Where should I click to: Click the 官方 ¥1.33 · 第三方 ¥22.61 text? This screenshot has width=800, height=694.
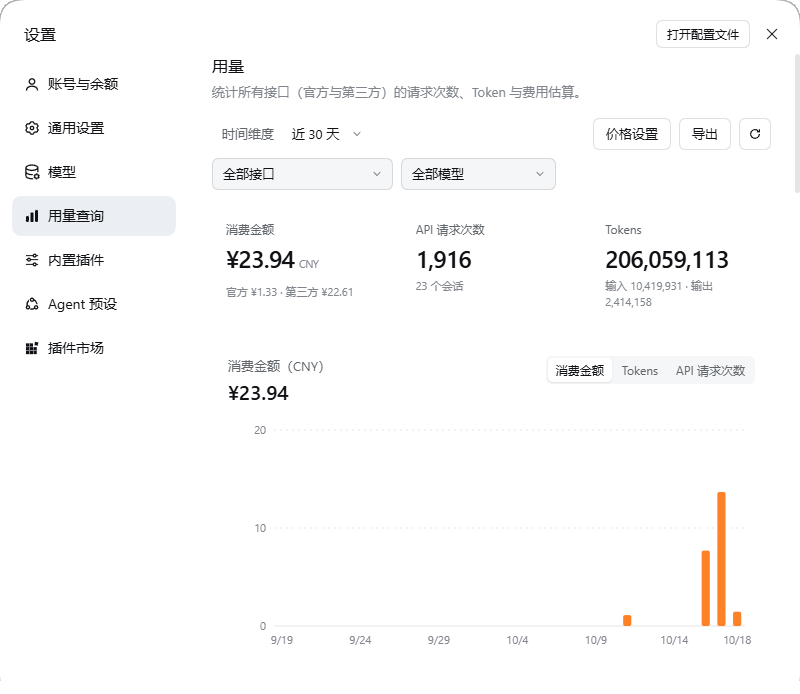point(289,292)
